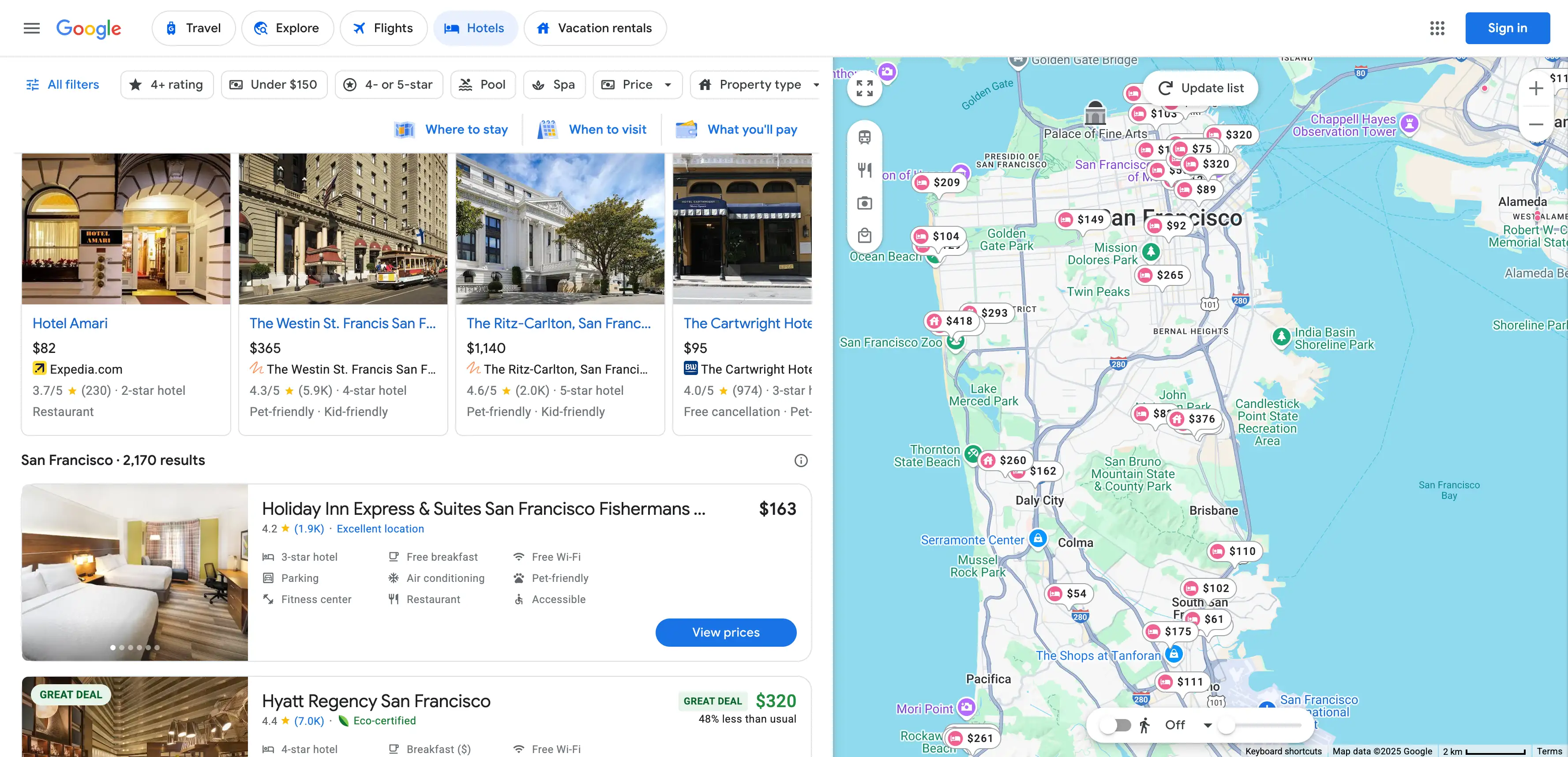Screen dimensions: 1568x757
Task: Open map Keyboard shortcuts
Action: tap(1283, 751)
